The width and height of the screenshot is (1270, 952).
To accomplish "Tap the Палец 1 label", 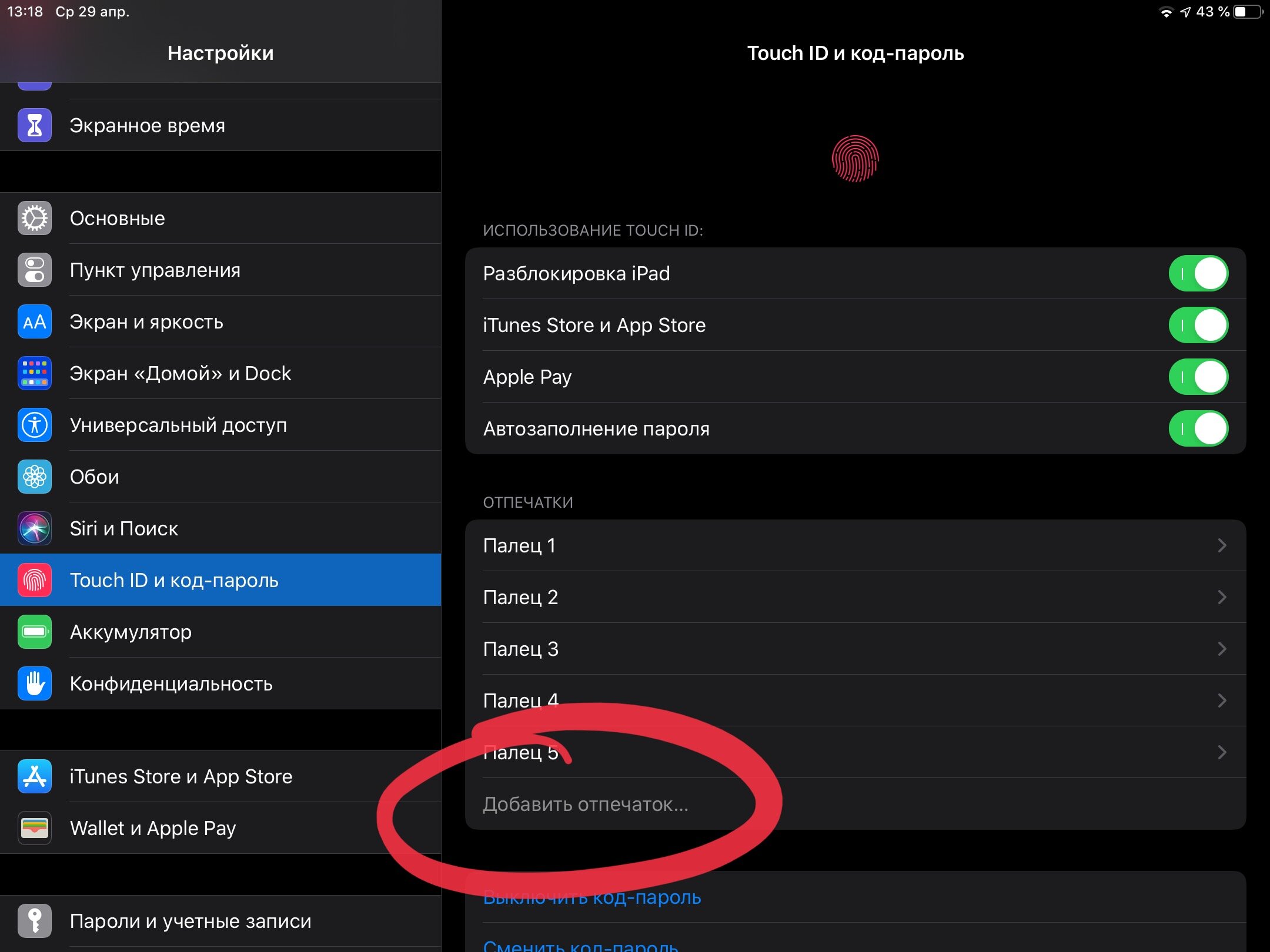I will pos(519,546).
